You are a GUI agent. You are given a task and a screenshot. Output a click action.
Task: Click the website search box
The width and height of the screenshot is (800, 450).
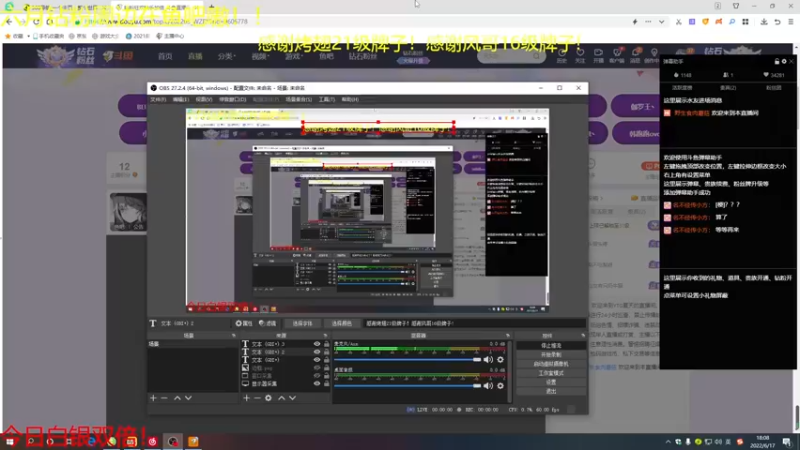(x=510, y=56)
